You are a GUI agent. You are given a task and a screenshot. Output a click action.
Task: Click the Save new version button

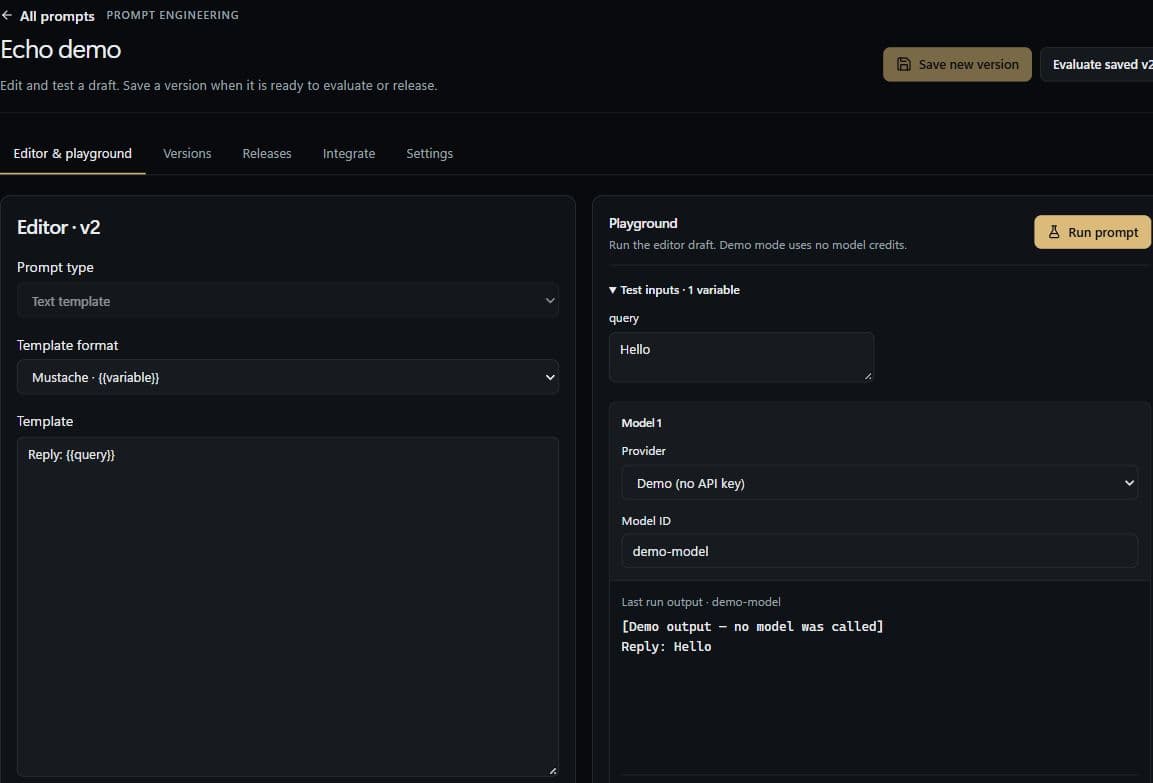(957, 65)
